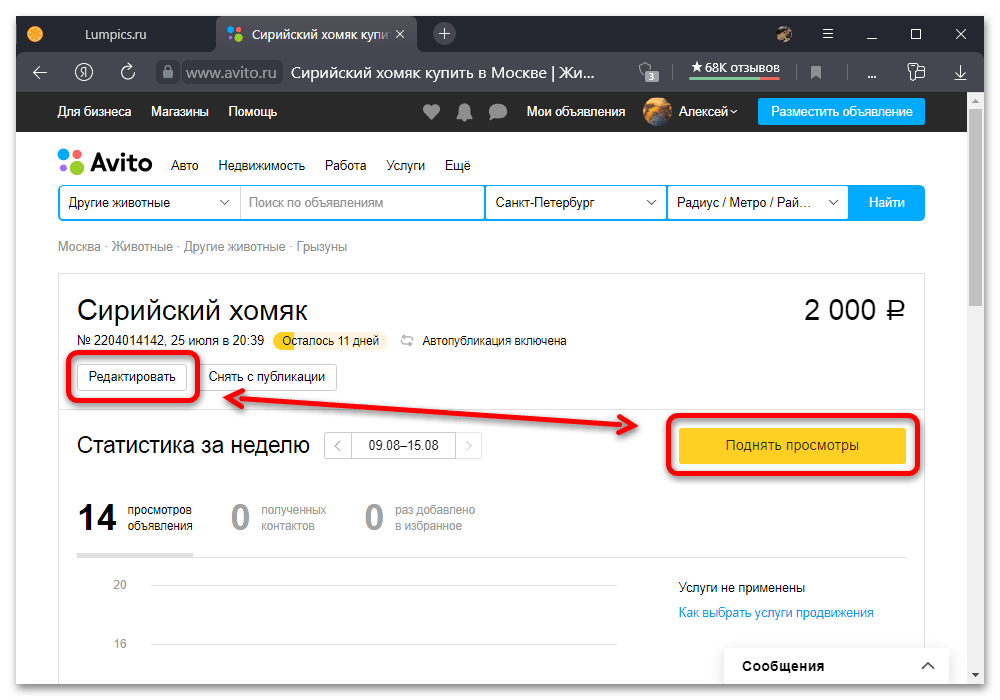Viewport: 1000px width, 700px height.
Task: Expand the Алексей account dropdown
Action: (x=708, y=112)
